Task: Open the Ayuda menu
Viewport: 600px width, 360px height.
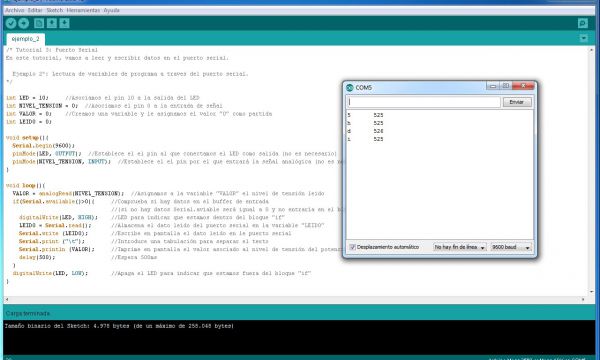Action: 112,10
